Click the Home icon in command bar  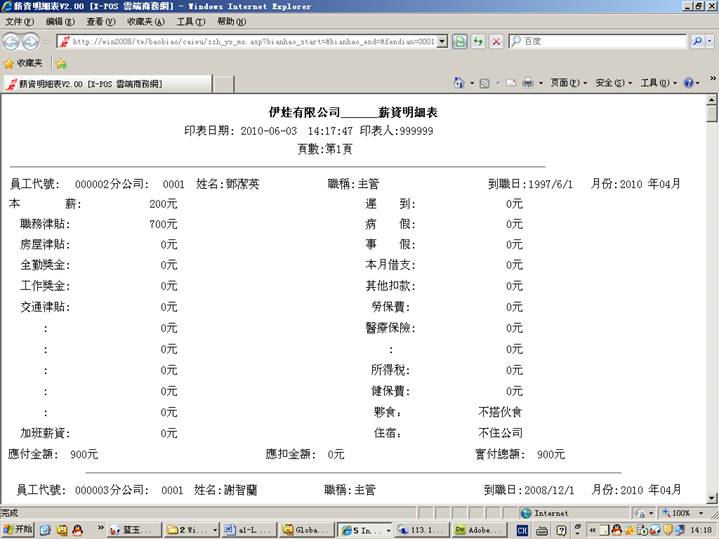tap(459, 83)
